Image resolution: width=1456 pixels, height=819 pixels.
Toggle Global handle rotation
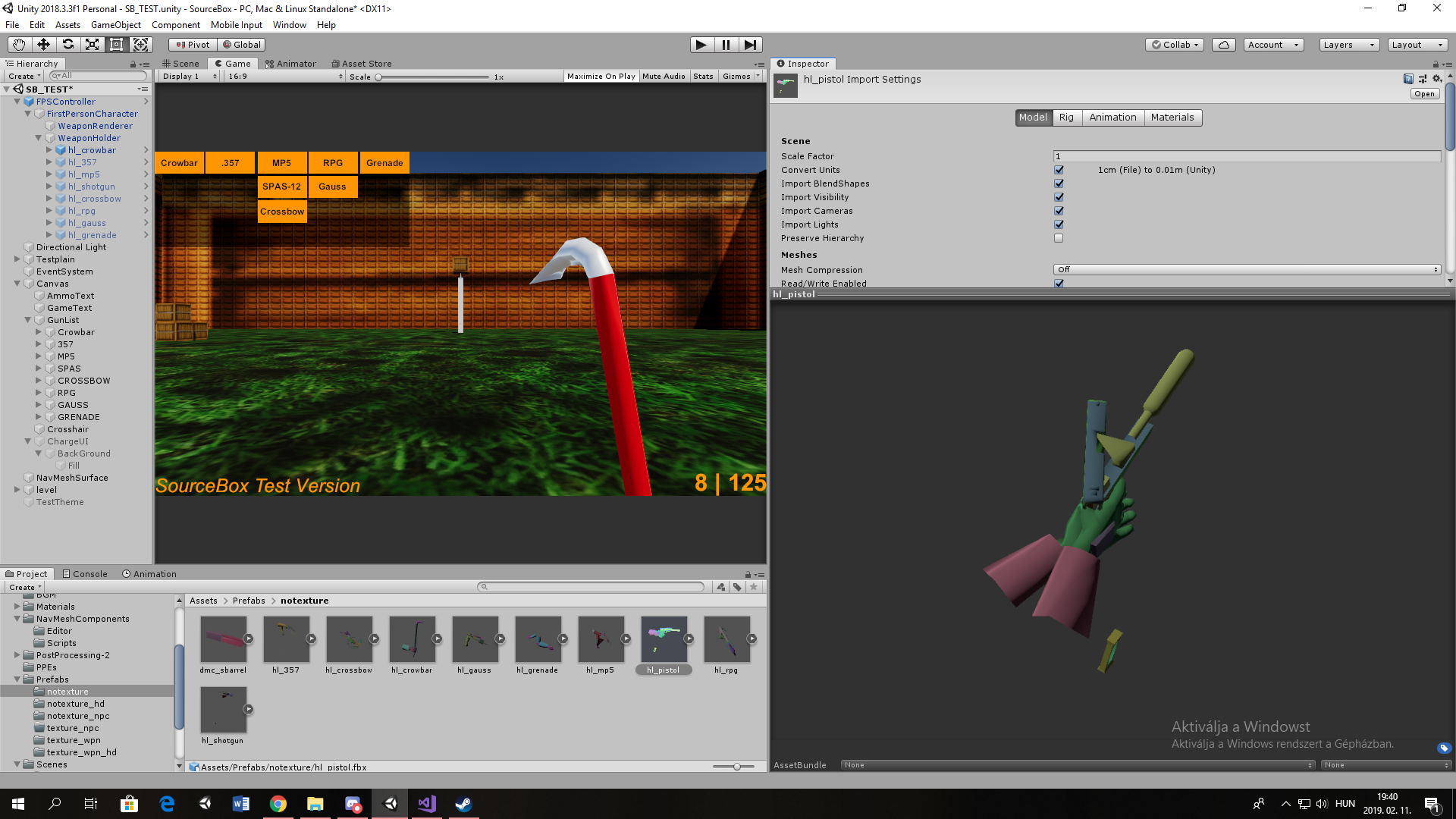[241, 45]
